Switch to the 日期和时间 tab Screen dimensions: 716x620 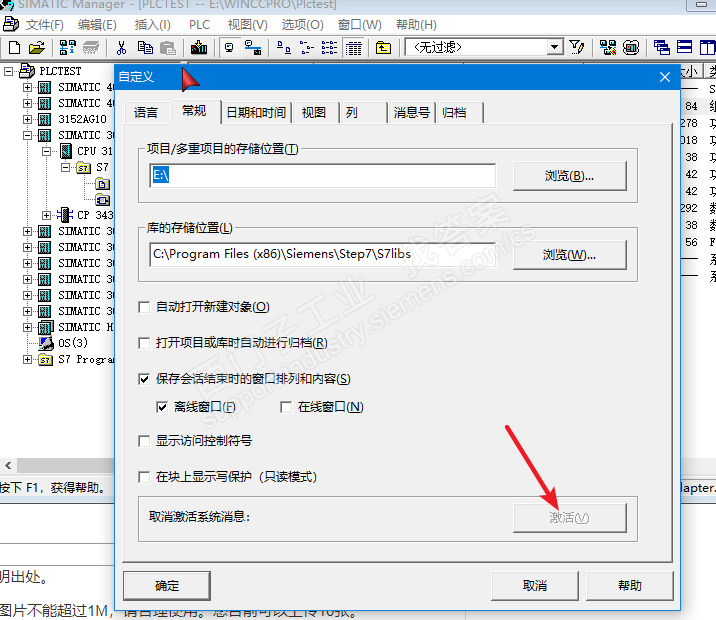pos(256,112)
